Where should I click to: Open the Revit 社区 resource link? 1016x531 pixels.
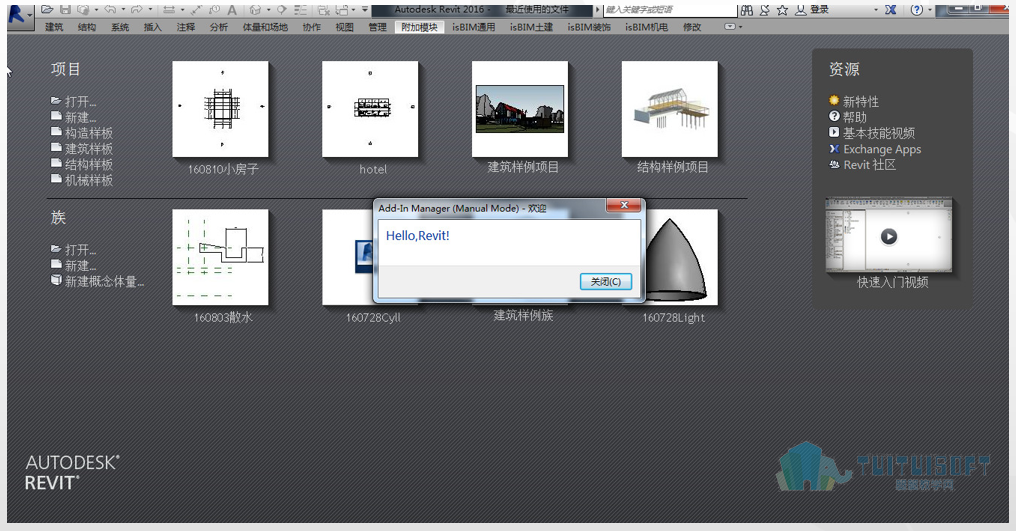[x=870, y=165]
